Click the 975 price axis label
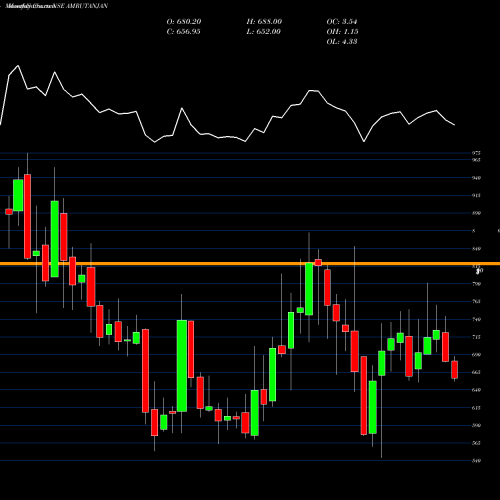This screenshot has height=500, width=500. point(476,153)
